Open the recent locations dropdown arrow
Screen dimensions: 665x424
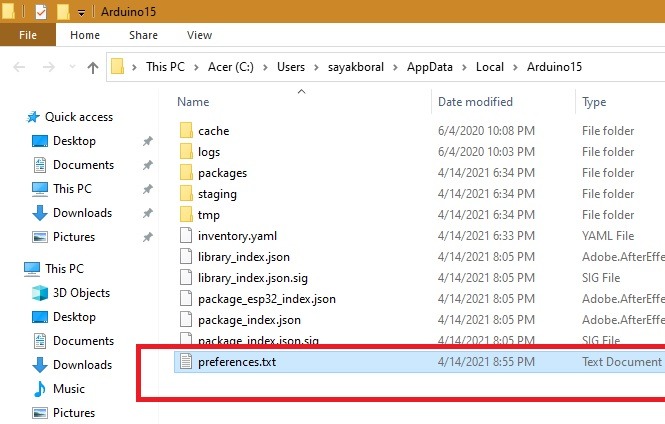pyautogui.click(x=73, y=67)
